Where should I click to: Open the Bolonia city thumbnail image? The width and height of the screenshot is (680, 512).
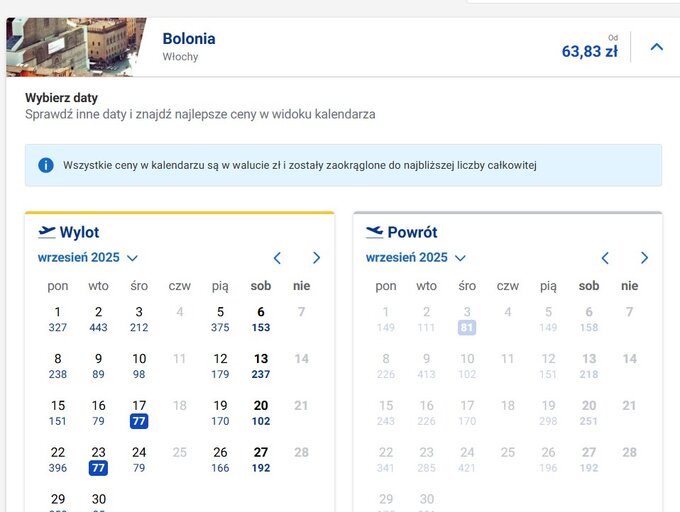pos(76,47)
